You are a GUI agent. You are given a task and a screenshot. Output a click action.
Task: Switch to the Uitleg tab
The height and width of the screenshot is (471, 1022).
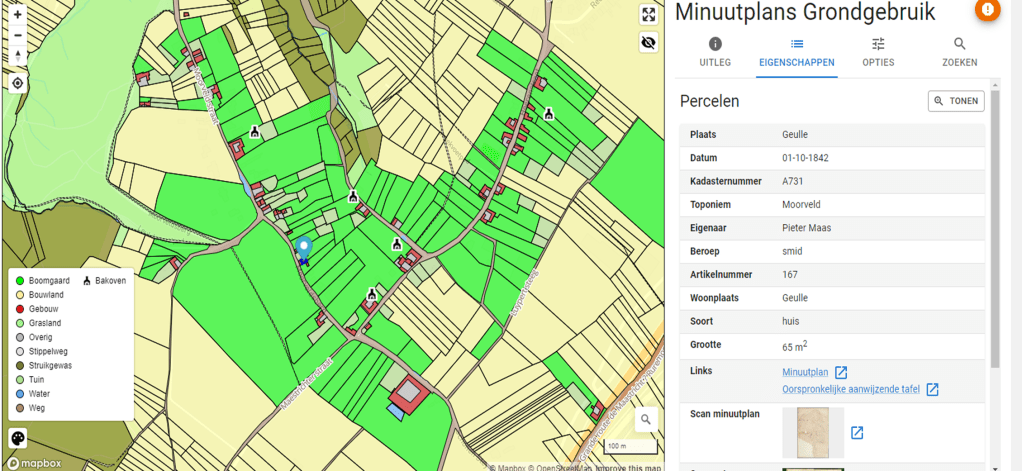click(x=714, y=52)
